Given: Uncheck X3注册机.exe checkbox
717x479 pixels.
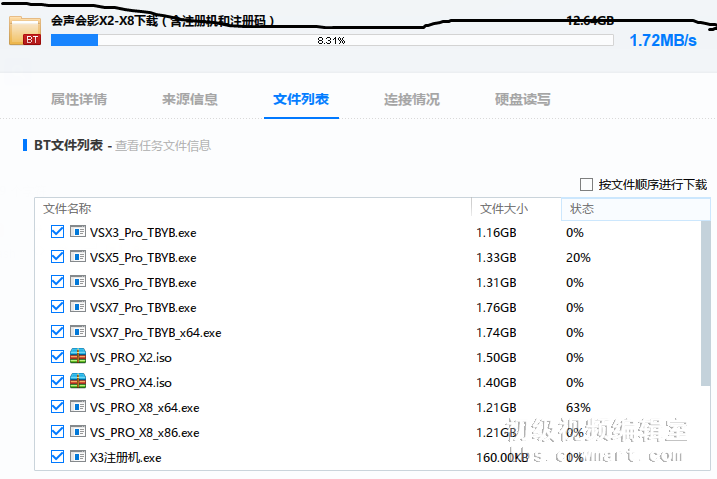Looking at the screenshot, I should (x=57, y=456).
